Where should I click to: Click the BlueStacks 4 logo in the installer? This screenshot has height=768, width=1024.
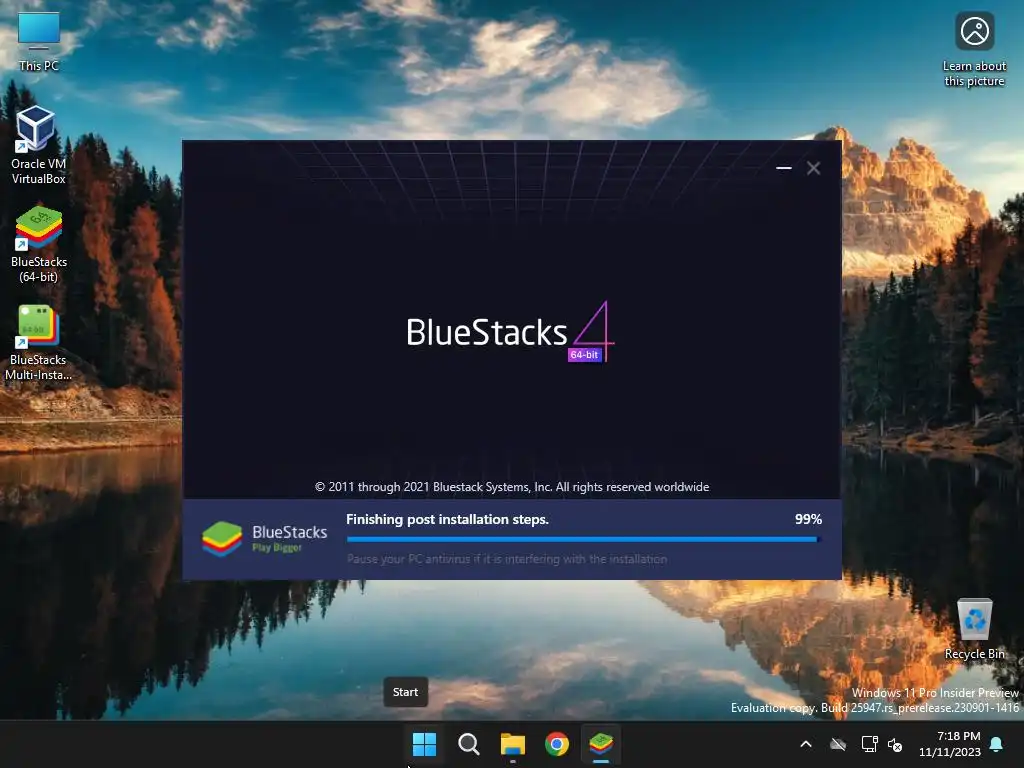(510, 332)
